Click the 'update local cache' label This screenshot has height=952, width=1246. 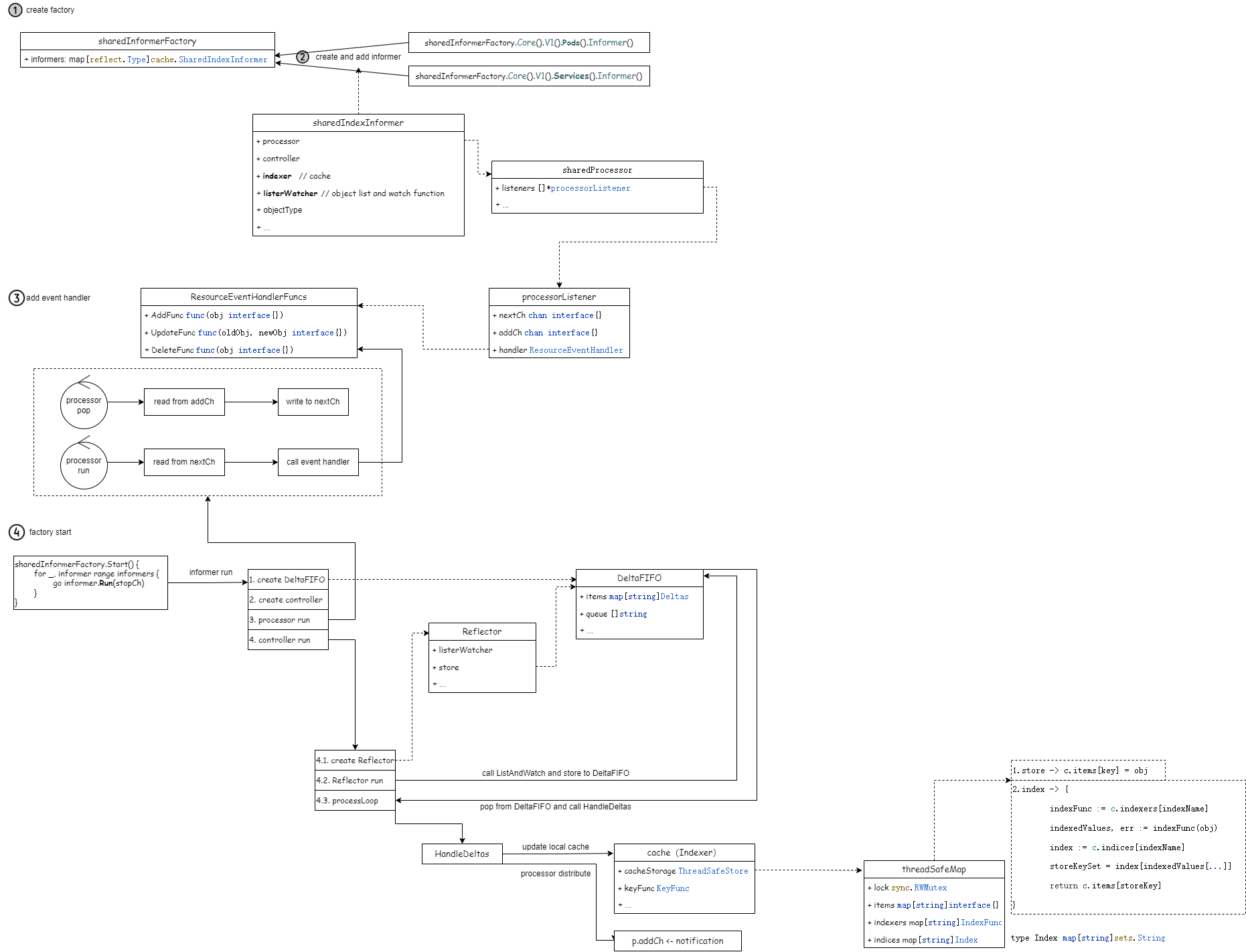coord(556,847)
